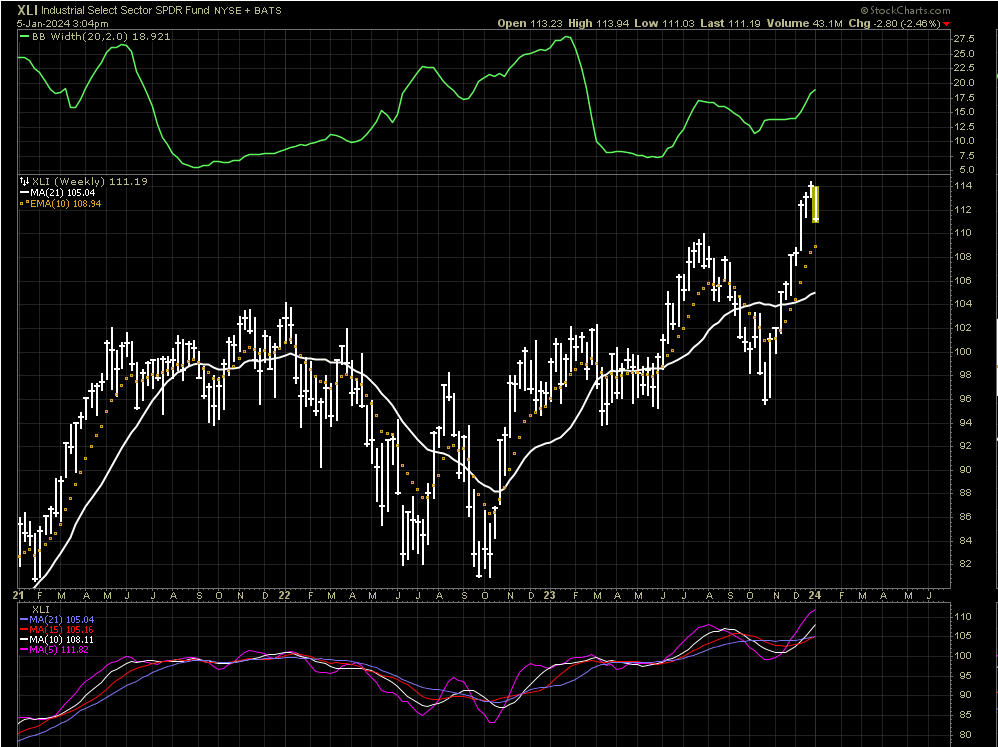Screen dimensions: 998x747
Task: Click the 105 label on the bottom panel axis
Action: pos(962,636)
